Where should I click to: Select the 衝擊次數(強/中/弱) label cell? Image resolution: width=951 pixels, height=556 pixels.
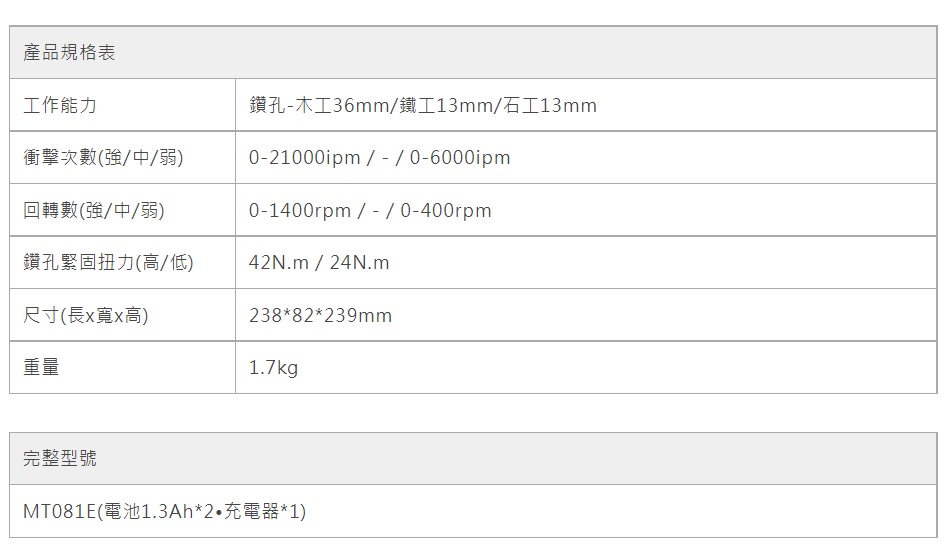[x=103, y=157]
